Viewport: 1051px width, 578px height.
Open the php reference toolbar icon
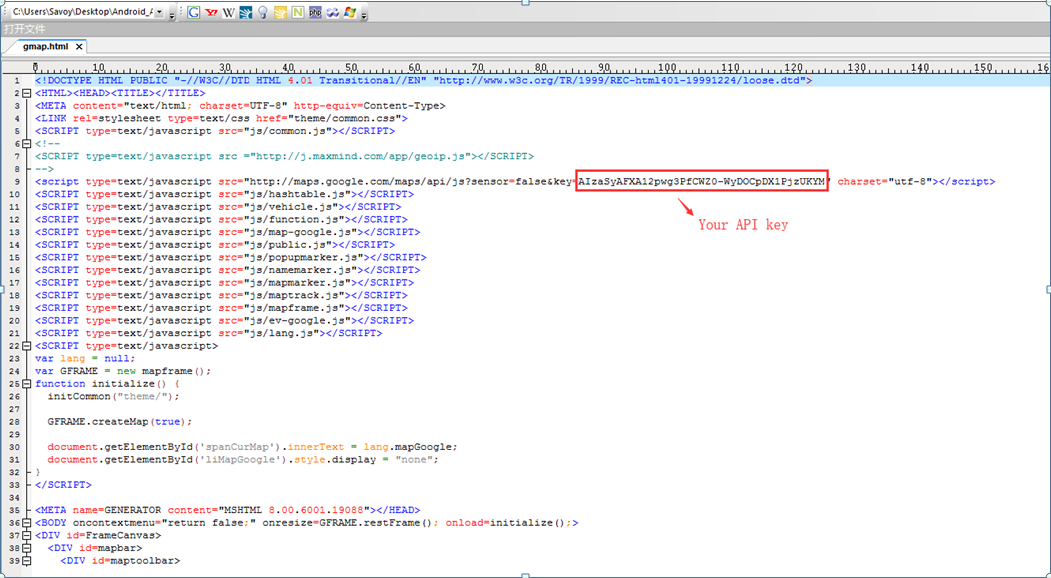click(315, 12)
